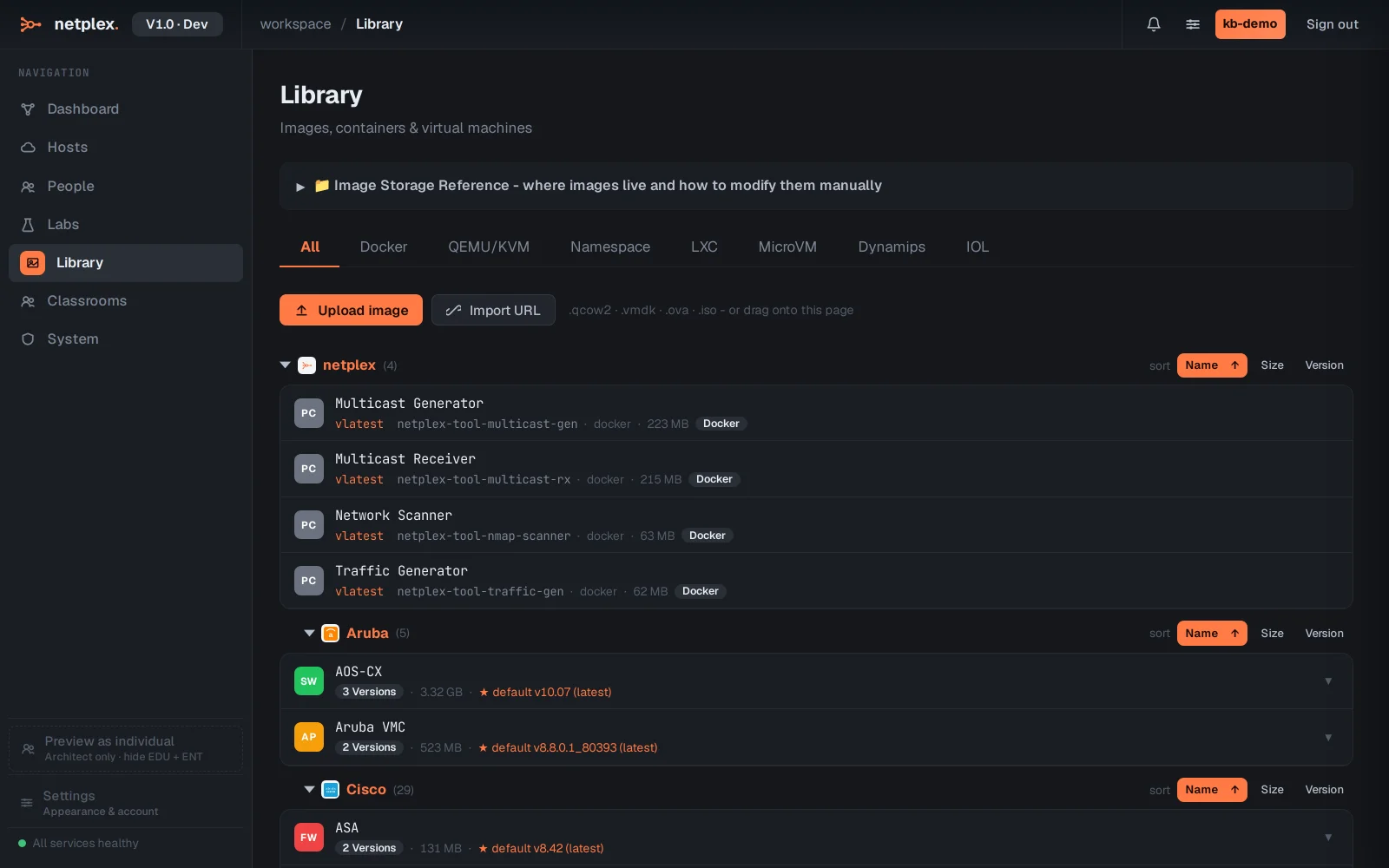Sort Aruba group by Version
The height and width of the screenshot is (868, 1389).
tap(1324, 634)
